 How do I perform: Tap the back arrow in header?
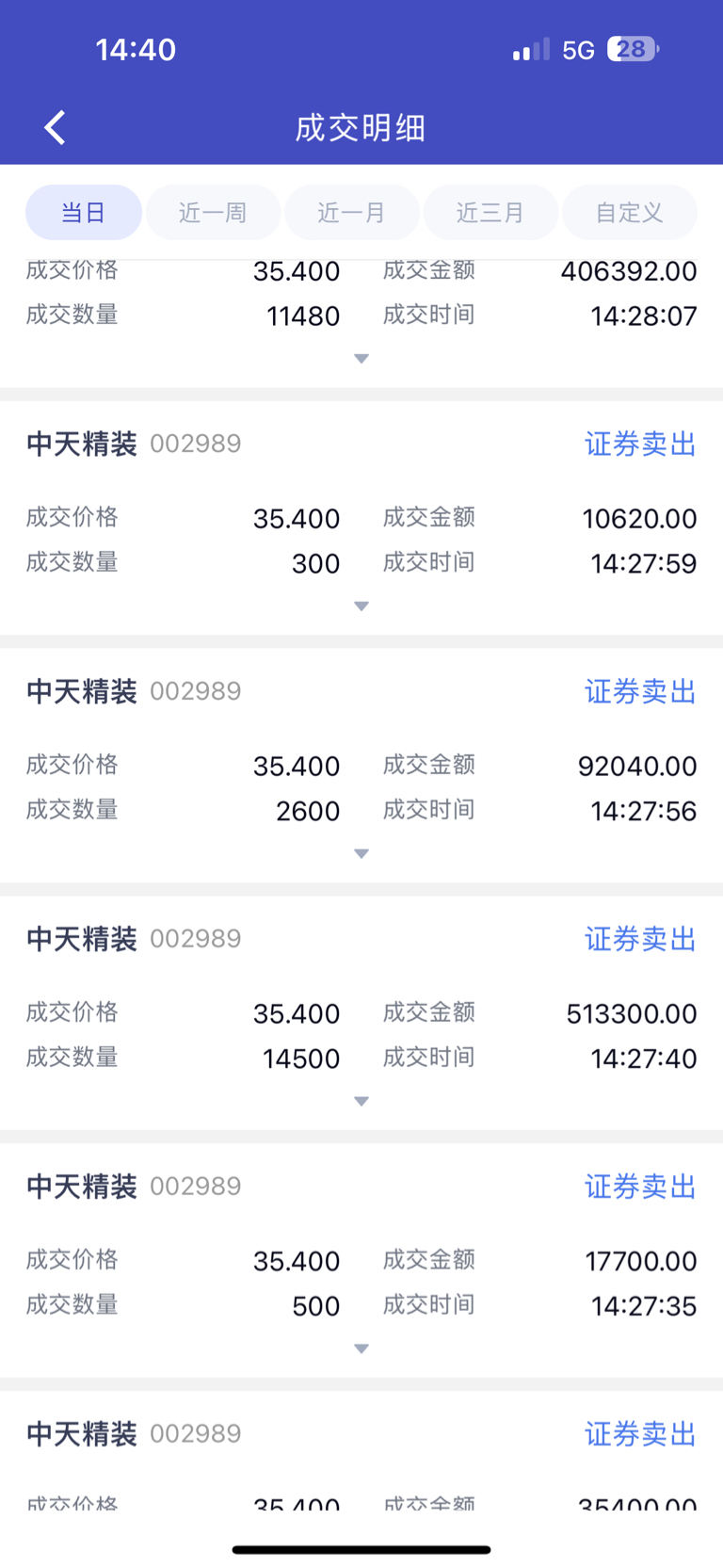coord(56,127)
